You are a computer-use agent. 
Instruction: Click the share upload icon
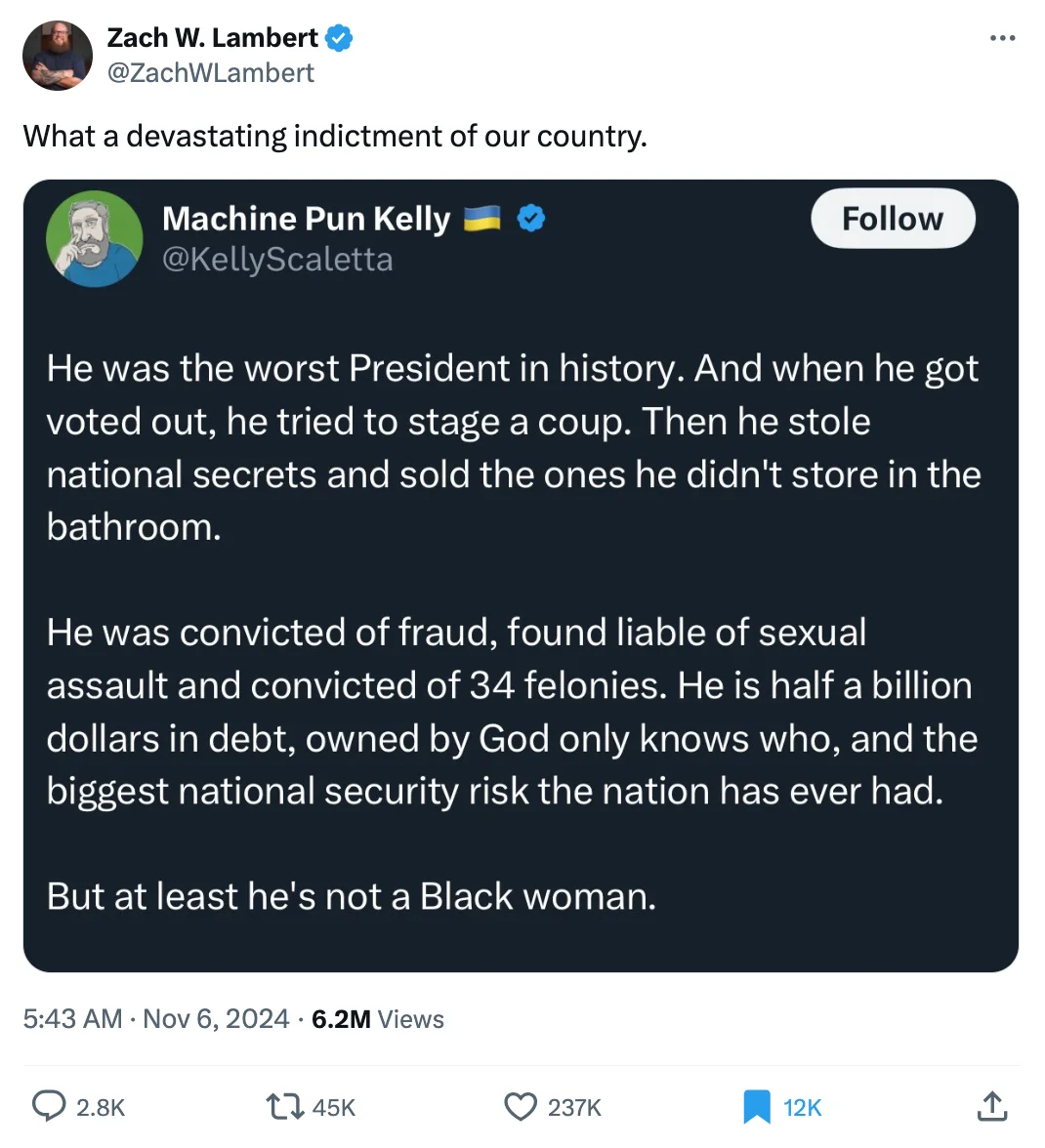click(x=991, y=1105)
